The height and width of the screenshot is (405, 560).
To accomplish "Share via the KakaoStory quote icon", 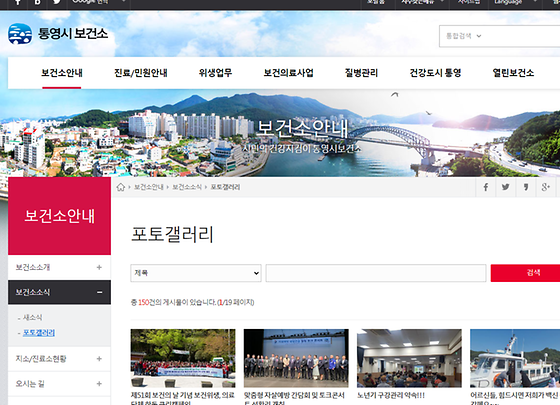I will (526, 187).
